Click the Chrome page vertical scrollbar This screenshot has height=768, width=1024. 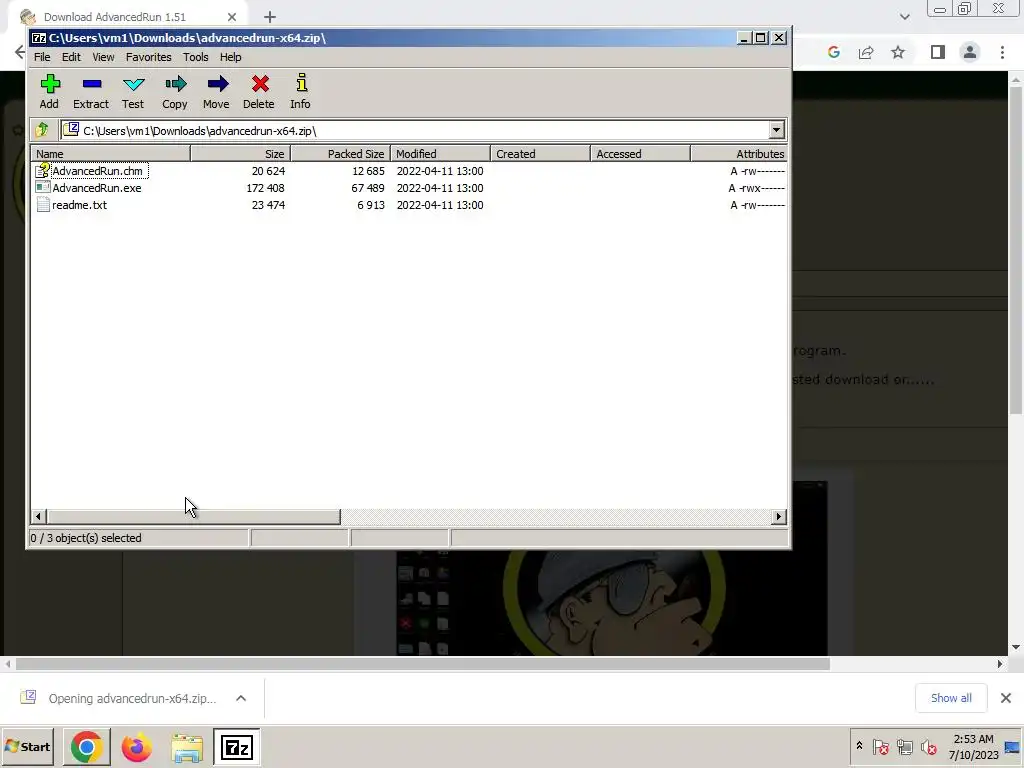pyautogui.click(x=1016, y=250)
